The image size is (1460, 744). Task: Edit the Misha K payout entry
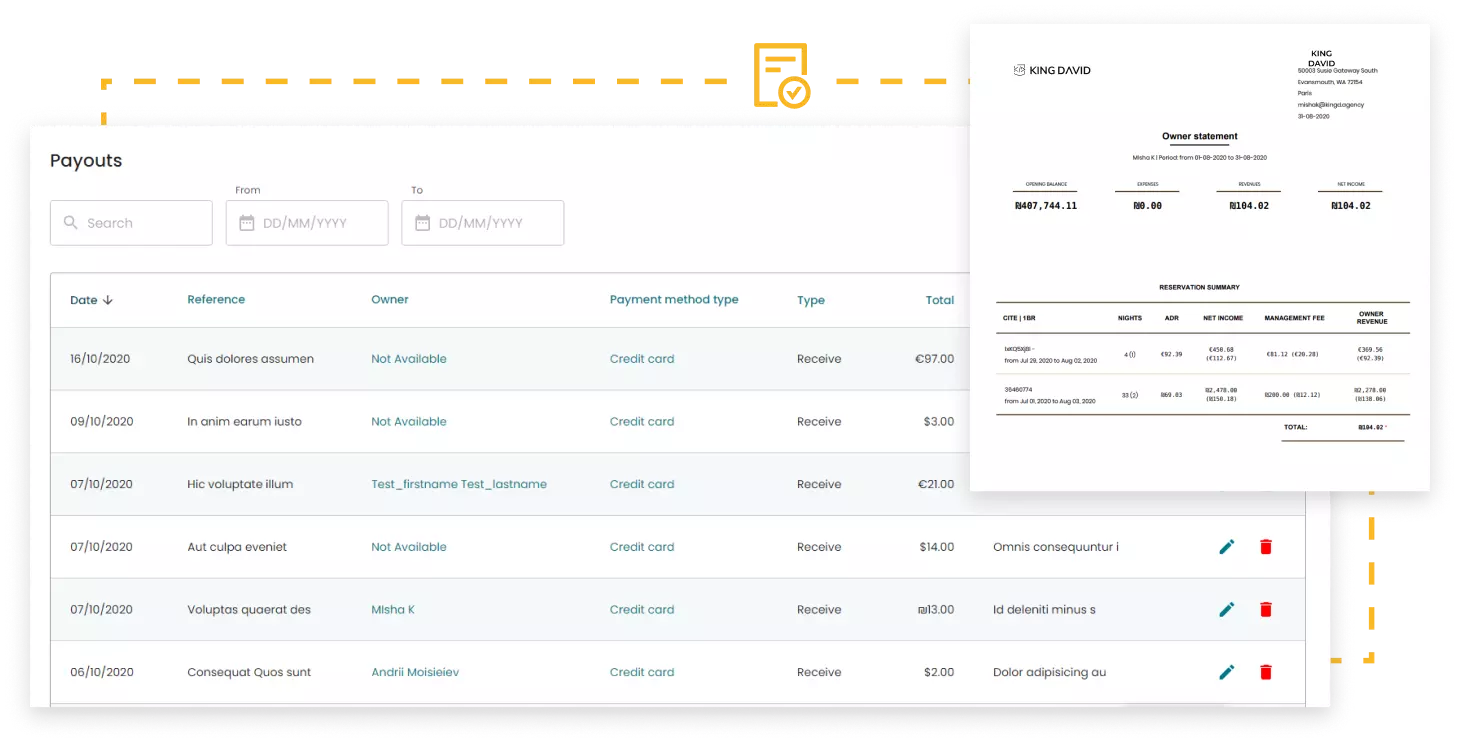point(1226,610)
